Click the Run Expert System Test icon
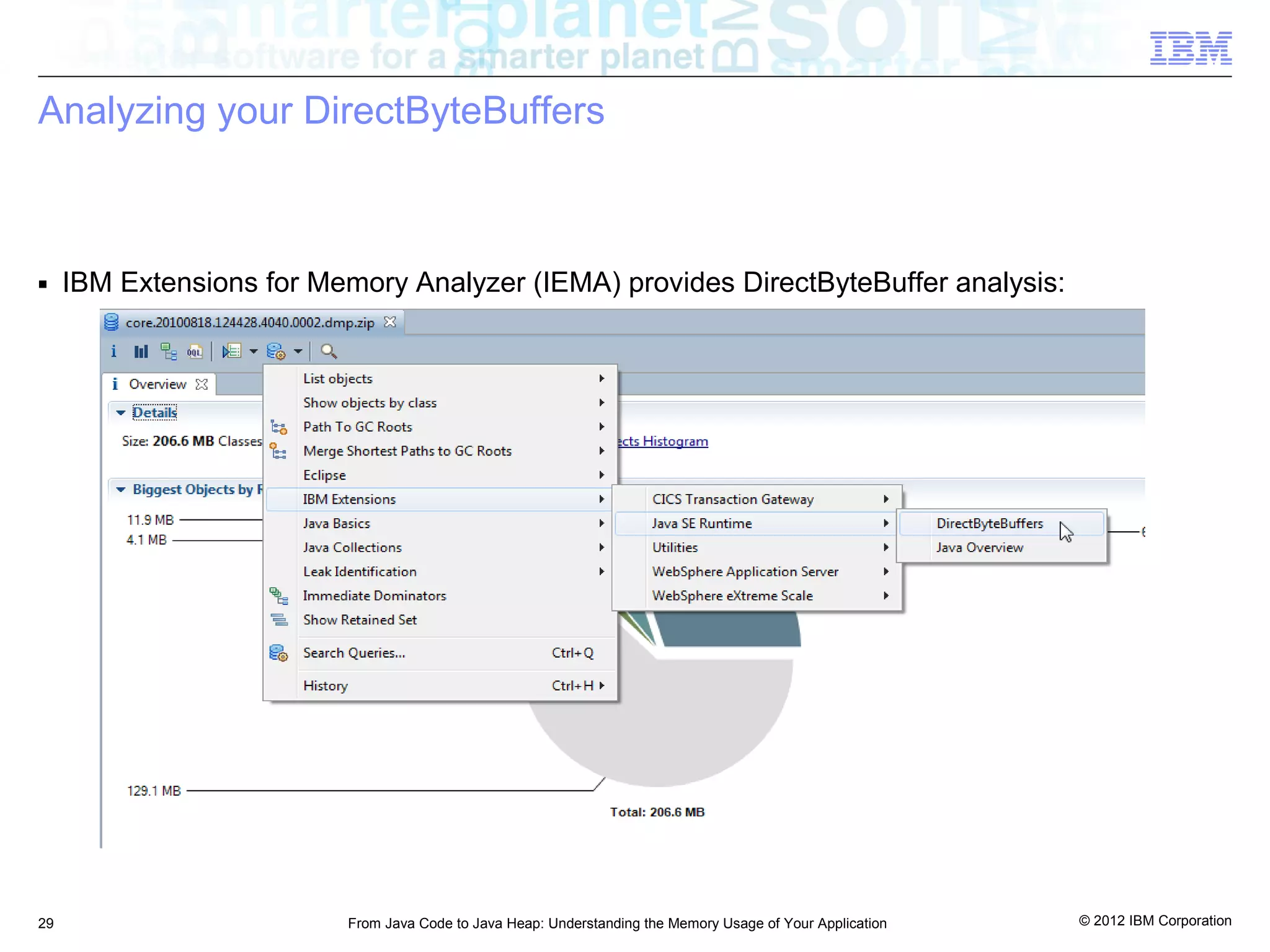This screenshot has height=952, width=1270. 232,351
